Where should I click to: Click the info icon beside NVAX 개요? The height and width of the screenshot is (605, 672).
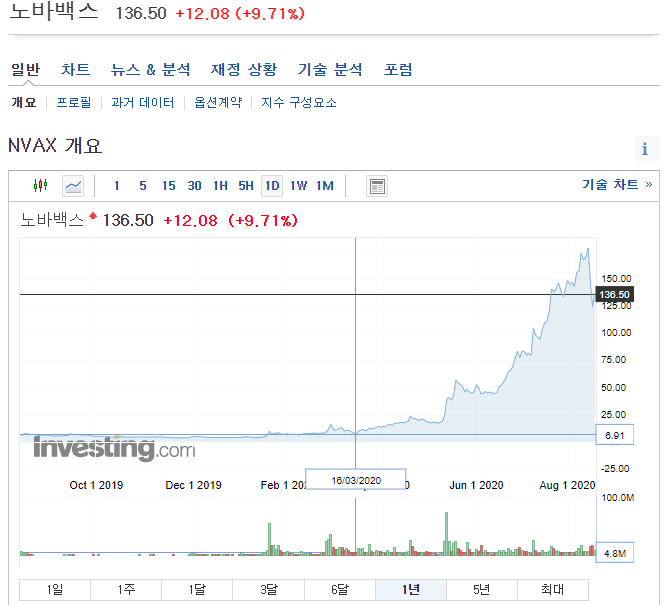[645, 149]
